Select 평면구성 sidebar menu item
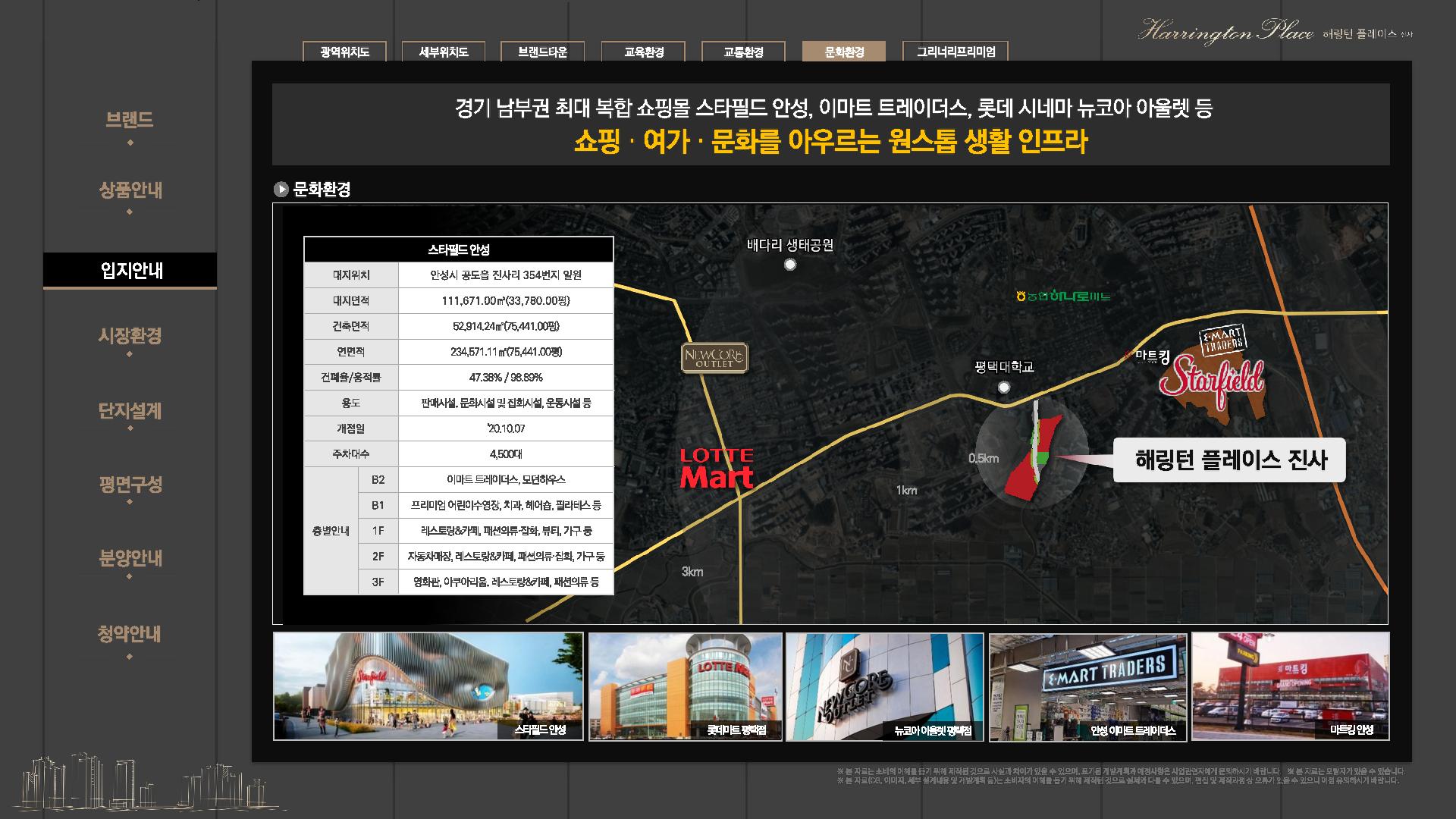Viewport: 1456px width, 819px height. pos(130,485)
